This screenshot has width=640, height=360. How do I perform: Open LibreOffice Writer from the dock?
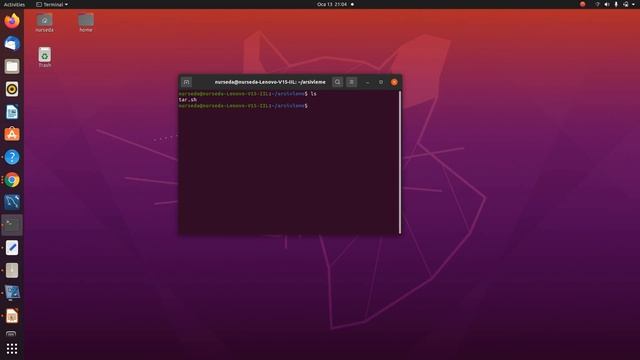click(12, 112)
